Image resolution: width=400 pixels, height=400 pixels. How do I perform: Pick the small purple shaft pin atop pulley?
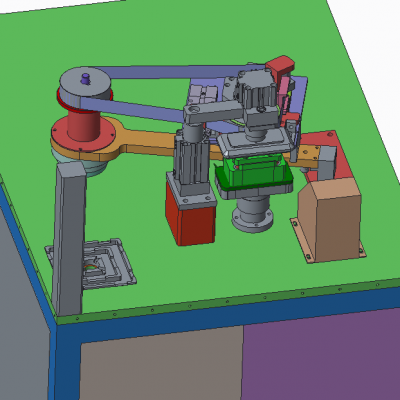[x=86, y=79]
